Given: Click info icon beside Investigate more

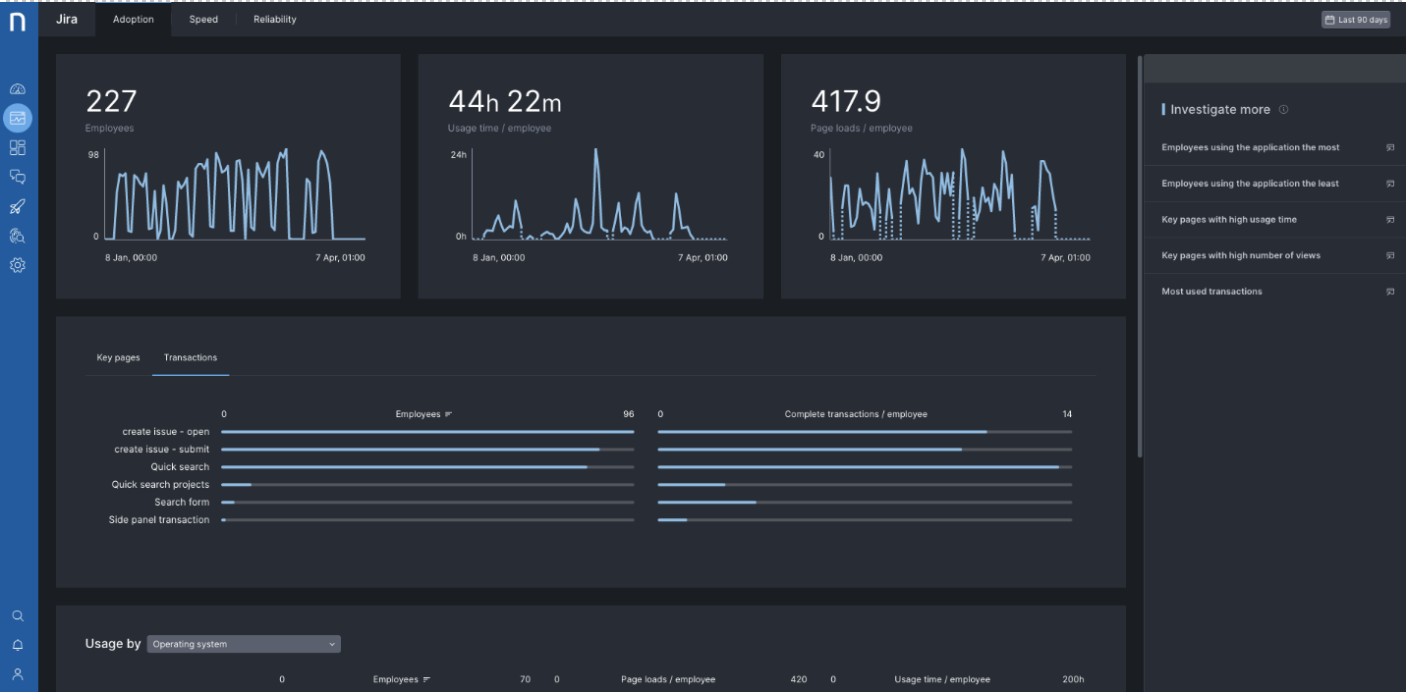Looking at the screenshot, I should tap(1284, 110).
